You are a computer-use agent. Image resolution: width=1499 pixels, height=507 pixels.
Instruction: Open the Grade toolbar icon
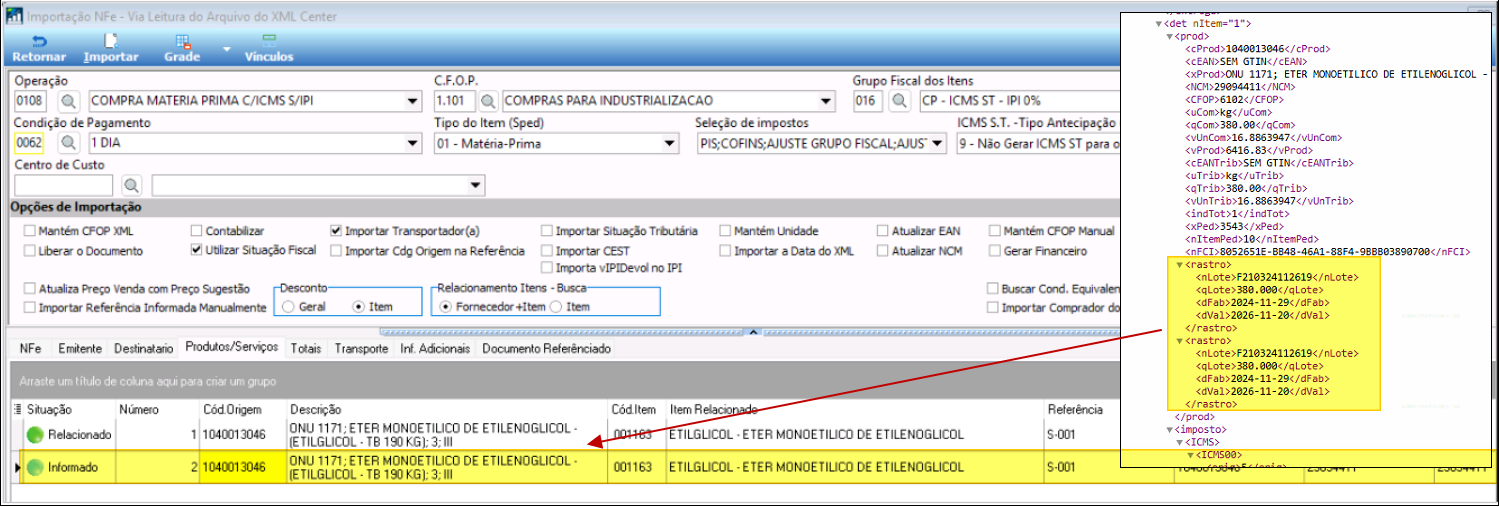(183, 42)
